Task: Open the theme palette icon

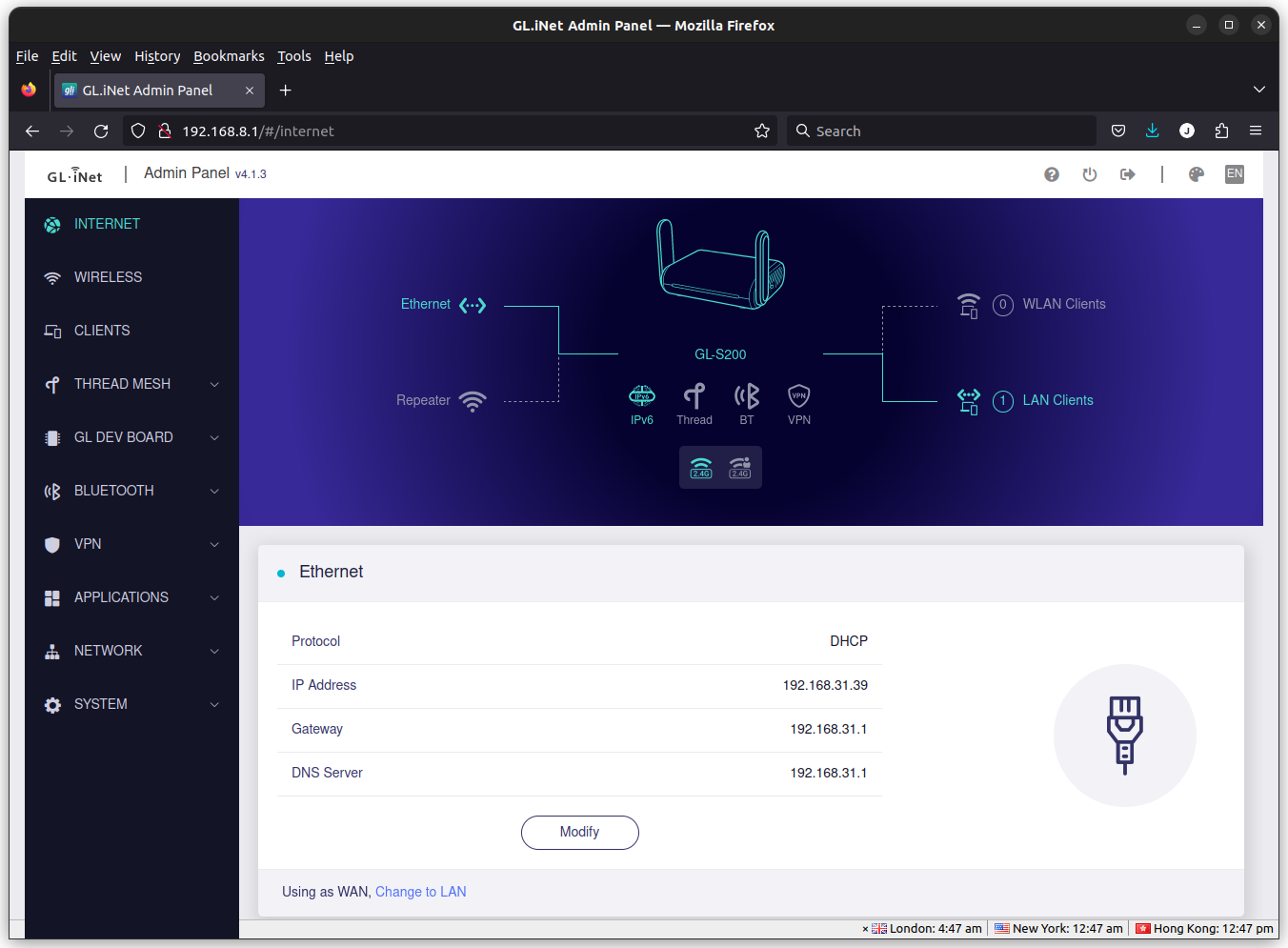Action: [x=1197, y=174]
